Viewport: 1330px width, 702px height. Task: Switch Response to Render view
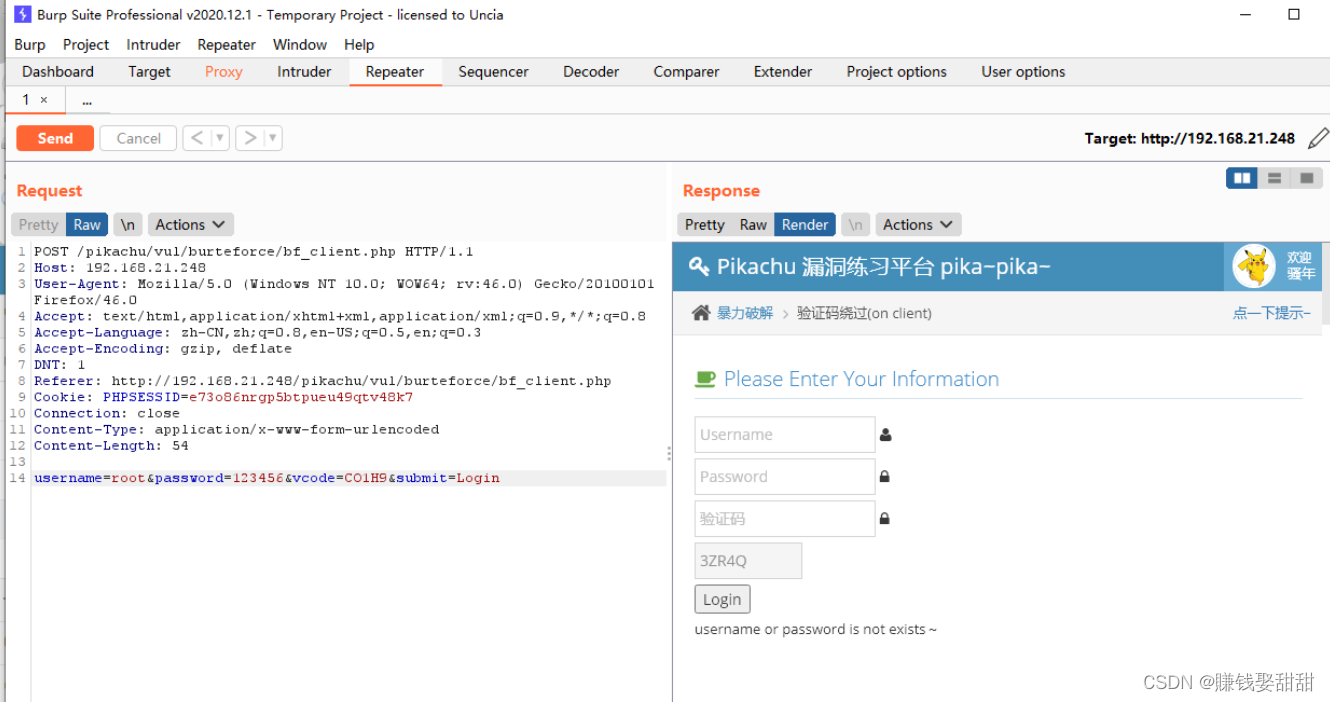point(805,225)
